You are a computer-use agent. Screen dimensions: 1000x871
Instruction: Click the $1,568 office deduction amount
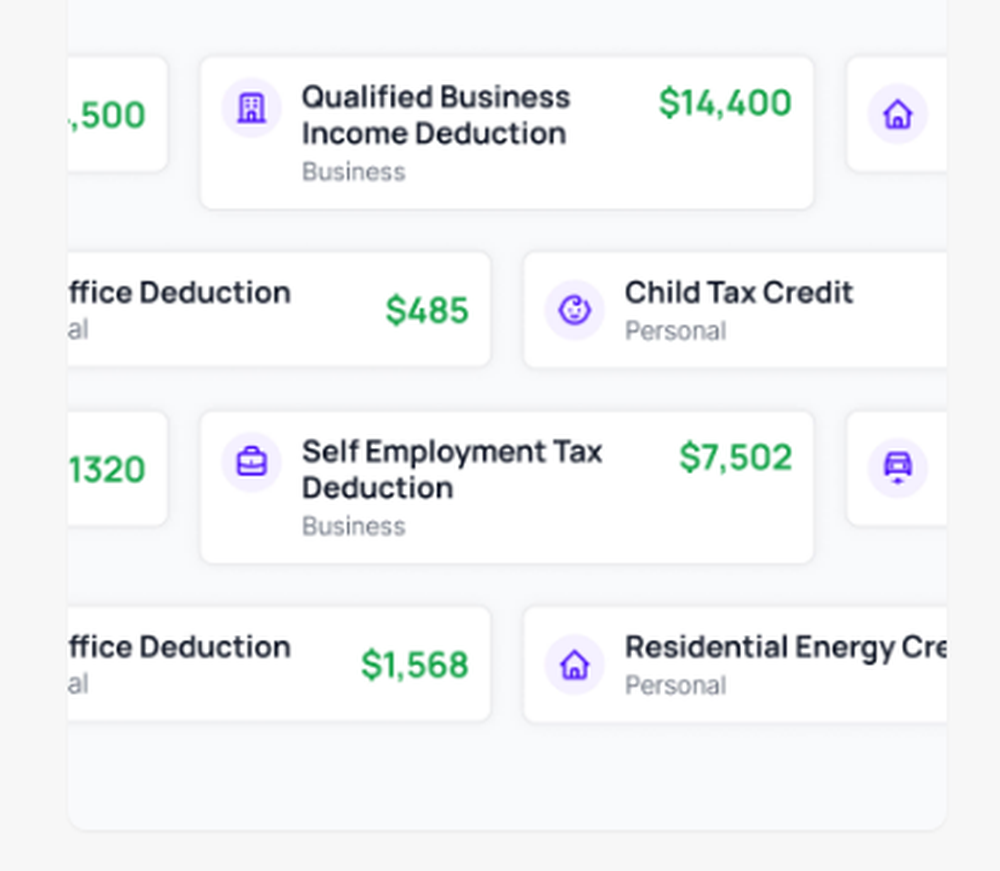coord(414,665)
